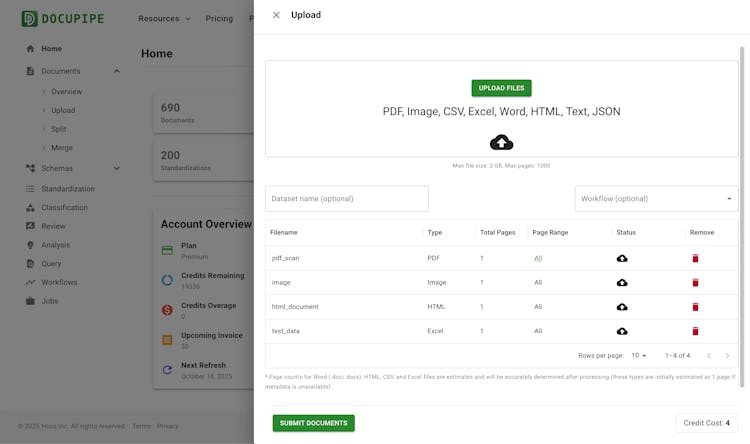Open the Workflow (optional) dropdown

click(x=656, y=198)
